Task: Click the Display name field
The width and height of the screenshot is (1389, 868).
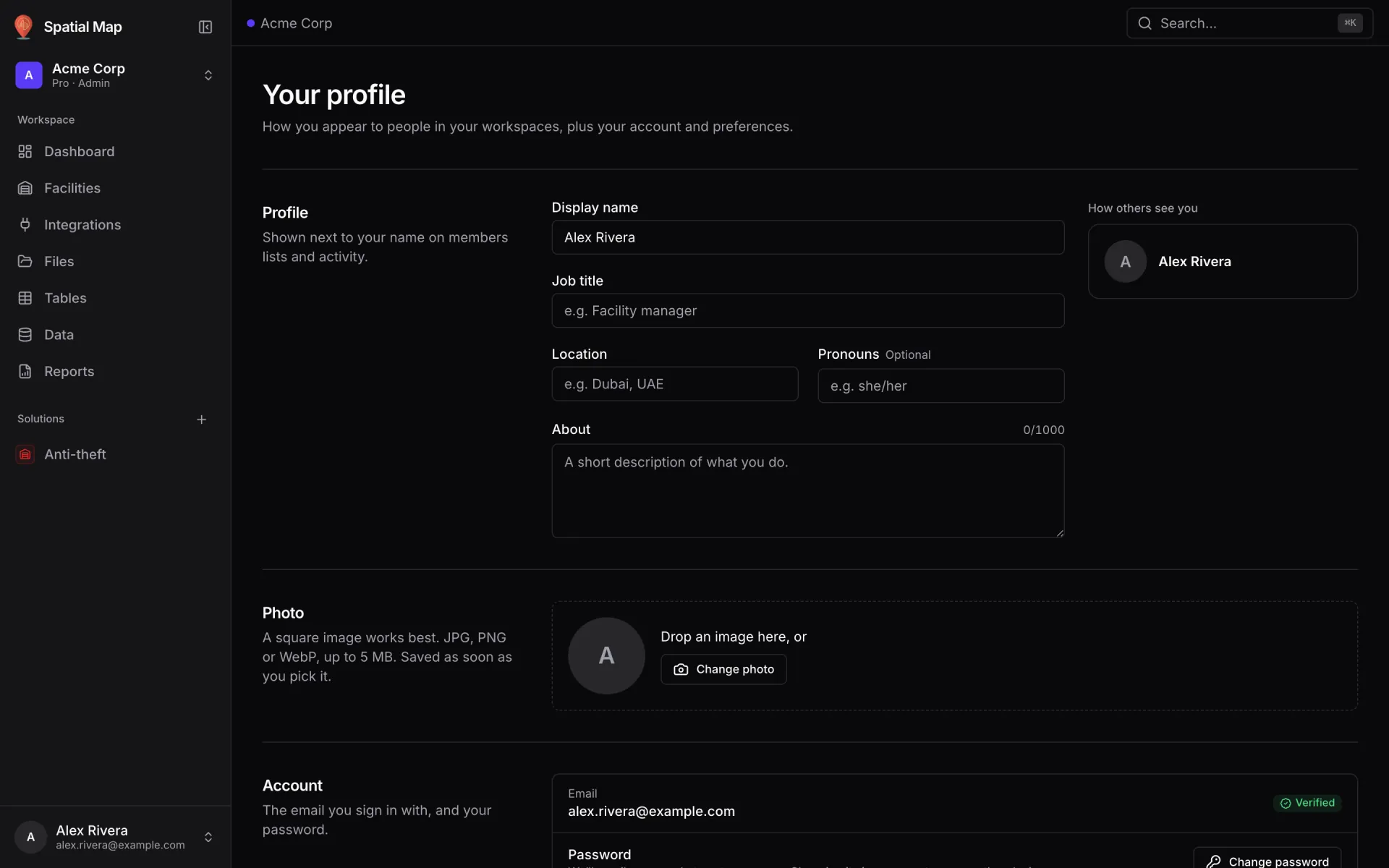Action: (x=807, y=237)
